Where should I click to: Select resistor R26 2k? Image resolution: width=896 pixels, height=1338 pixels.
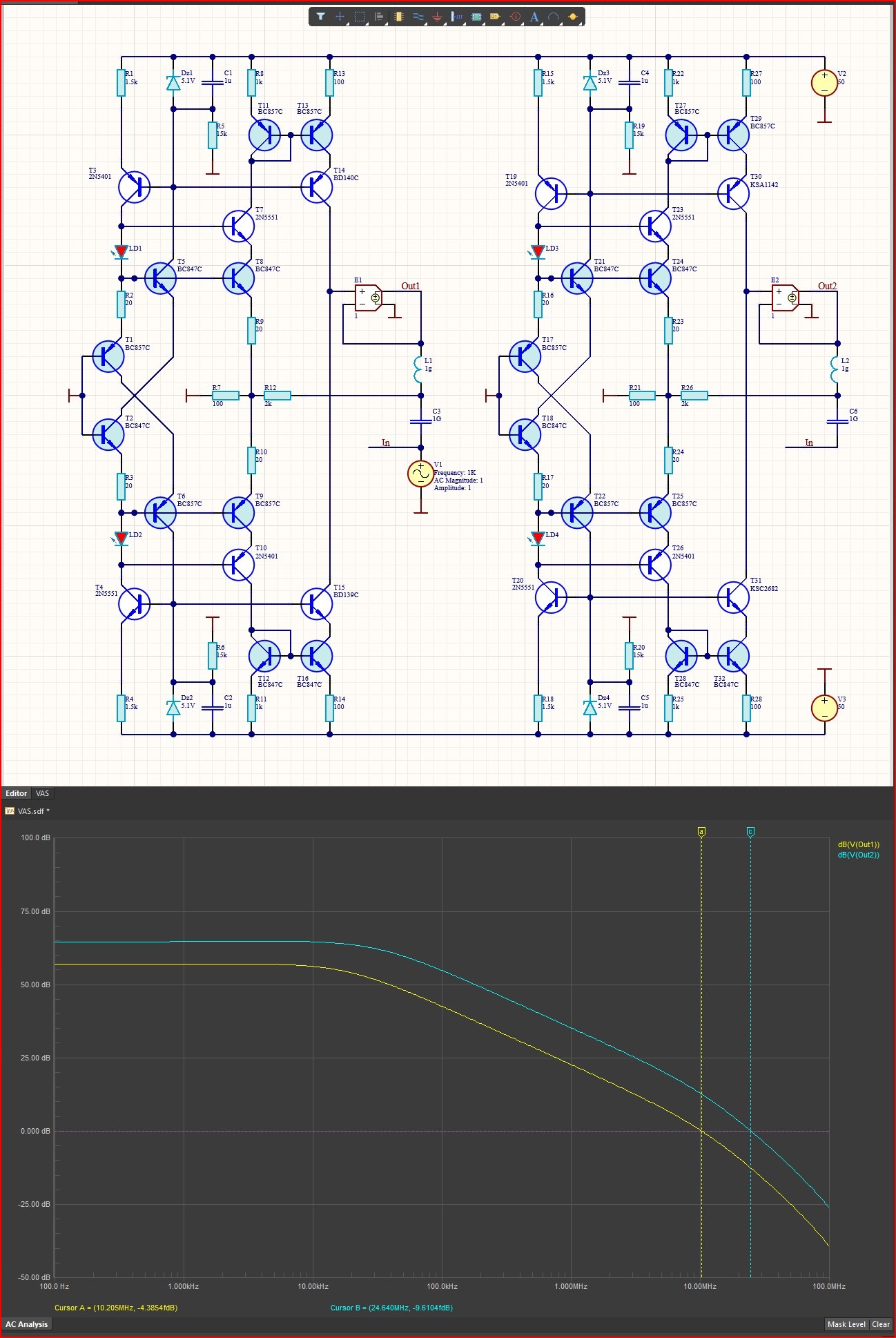click(x=694, y=396)
